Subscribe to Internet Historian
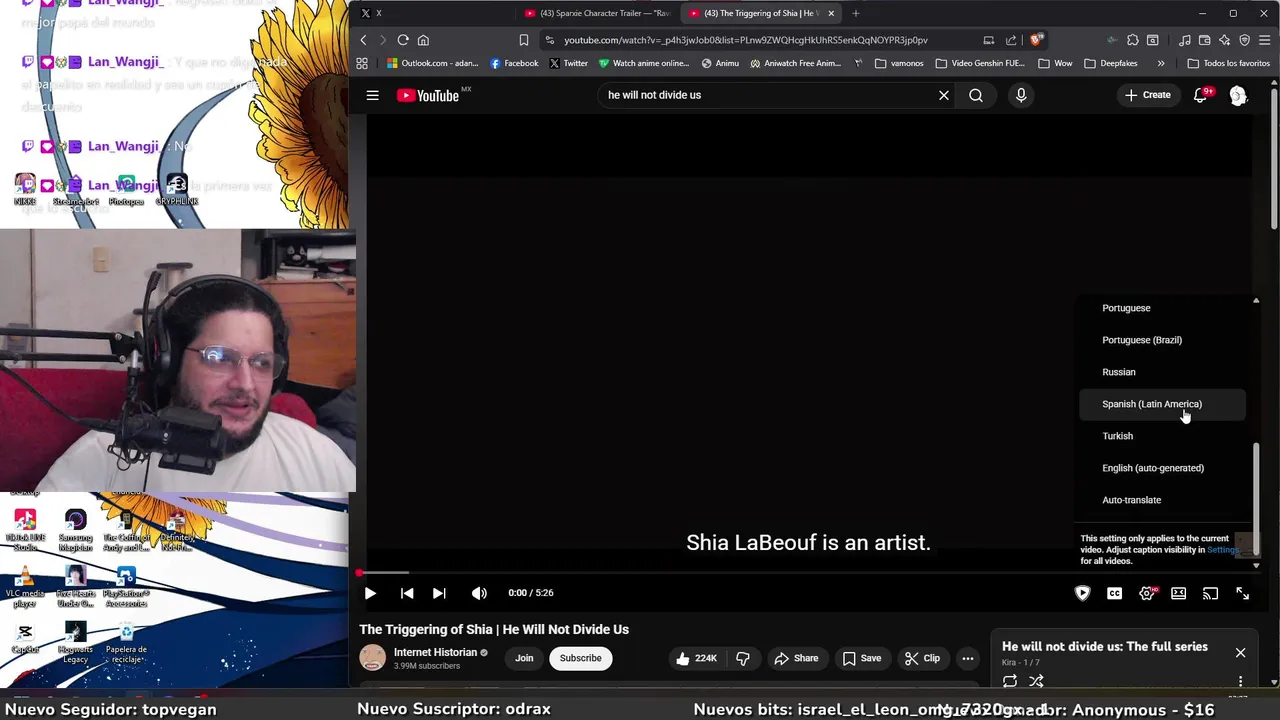1280x720 pixels. click(580, 658)
